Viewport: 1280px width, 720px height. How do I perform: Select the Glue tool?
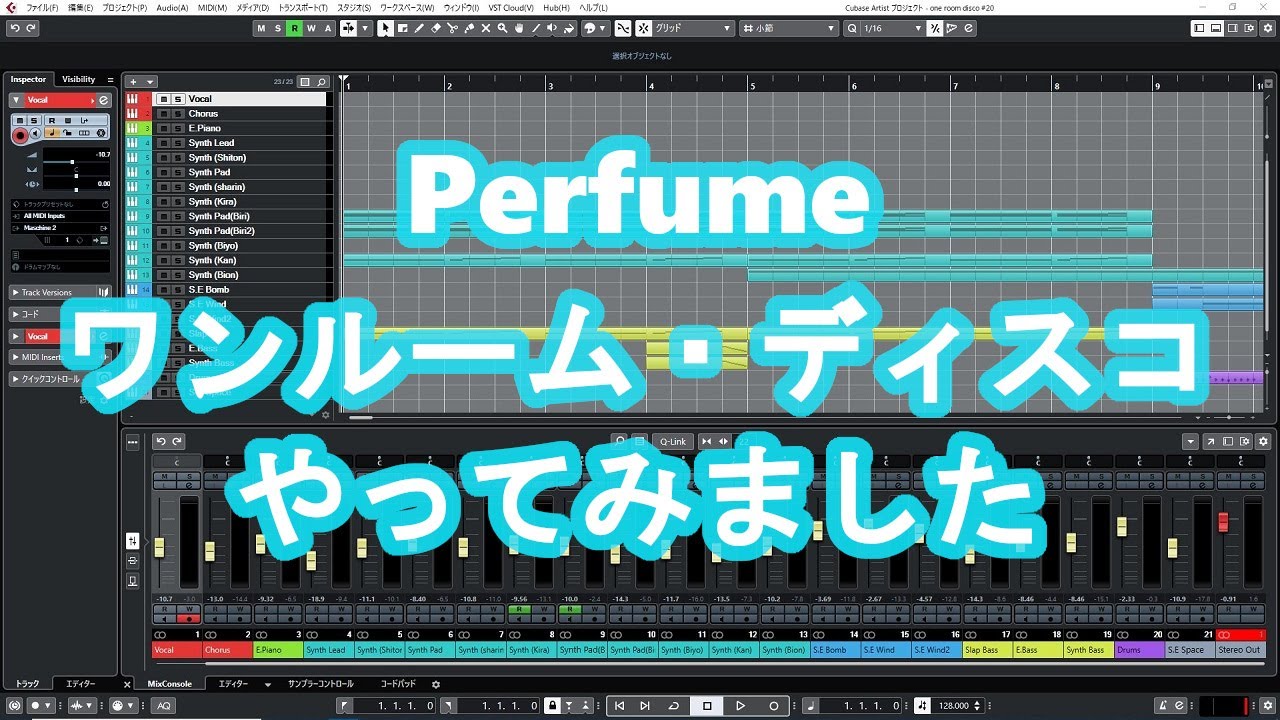click(470, 28)
